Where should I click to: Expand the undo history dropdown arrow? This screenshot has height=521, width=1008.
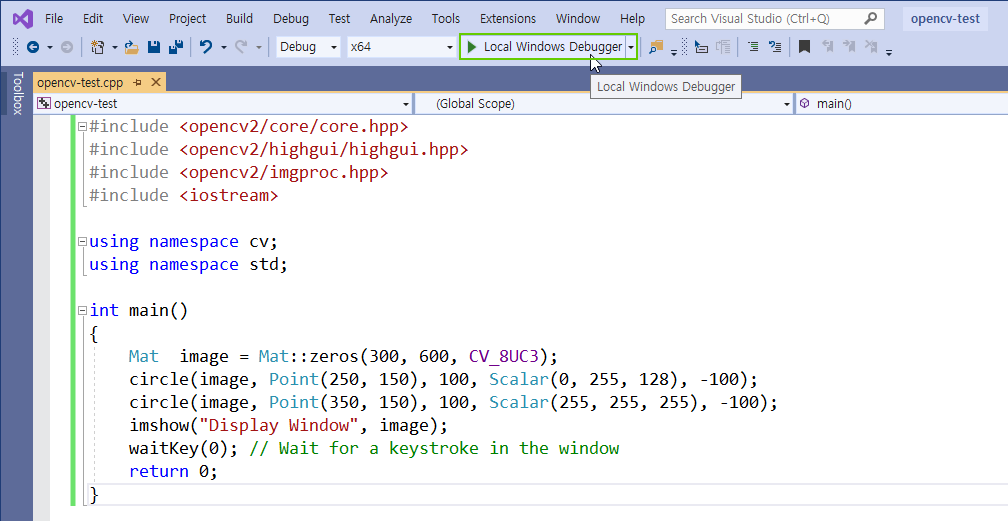pyautogui.click(x=224, y=47)
